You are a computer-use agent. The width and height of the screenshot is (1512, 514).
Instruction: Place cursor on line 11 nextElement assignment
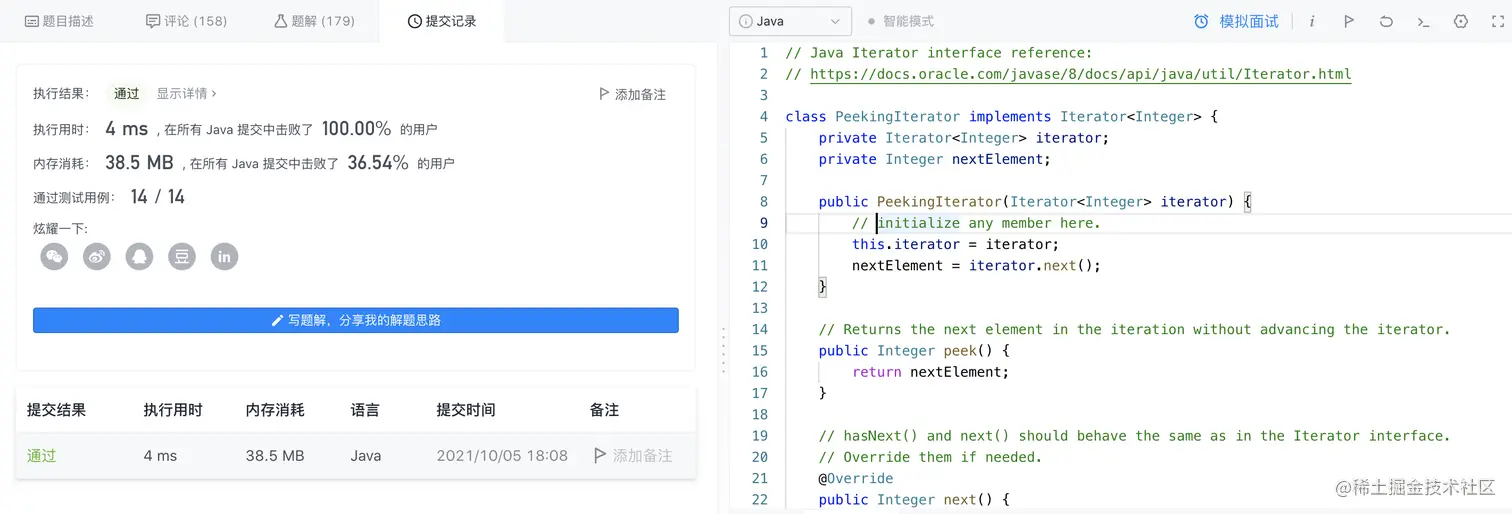[x=976, y=265]
